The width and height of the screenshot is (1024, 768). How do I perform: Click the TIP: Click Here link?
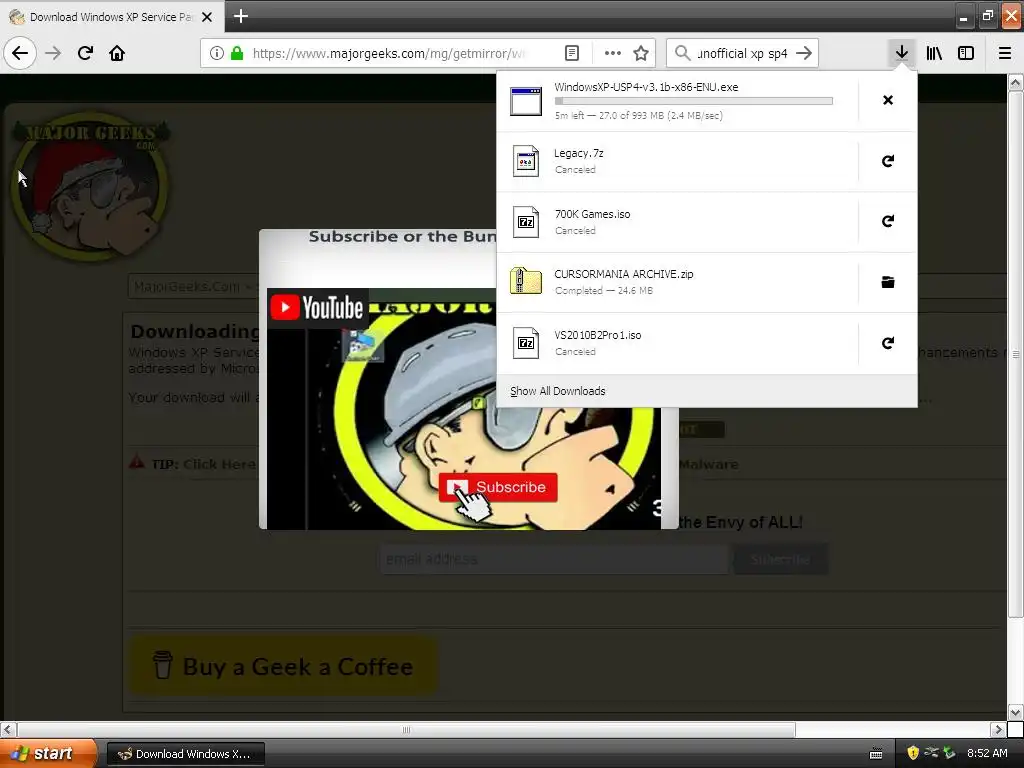pos(204,464)
